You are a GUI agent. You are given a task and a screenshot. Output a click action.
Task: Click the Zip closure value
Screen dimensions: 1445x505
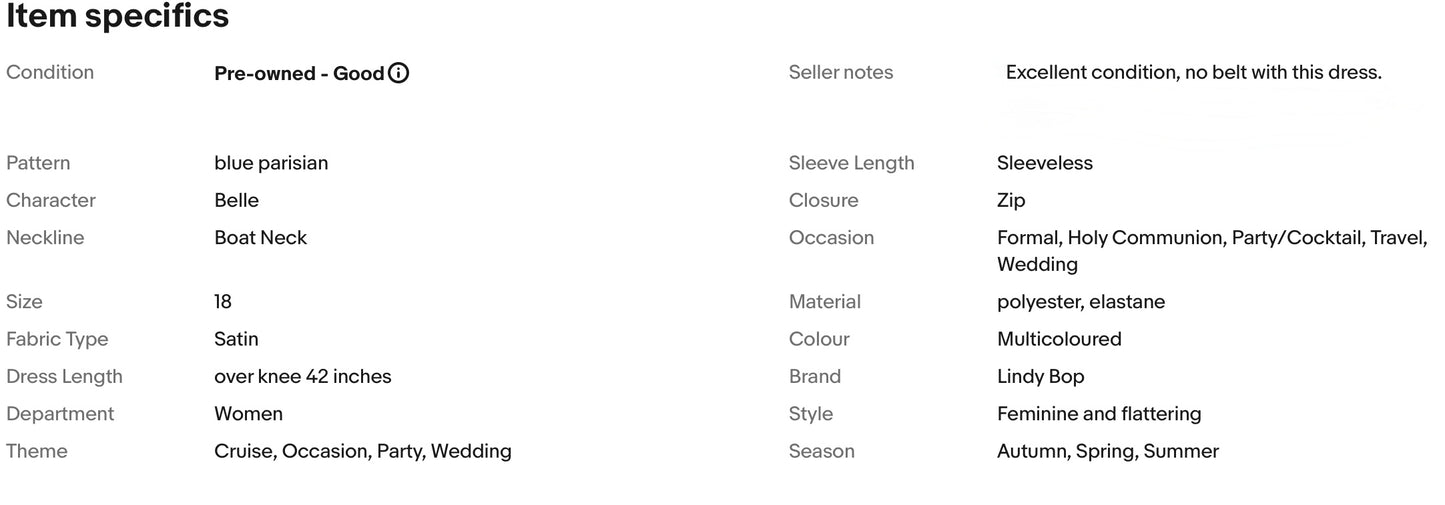(x=1011, y=200)
